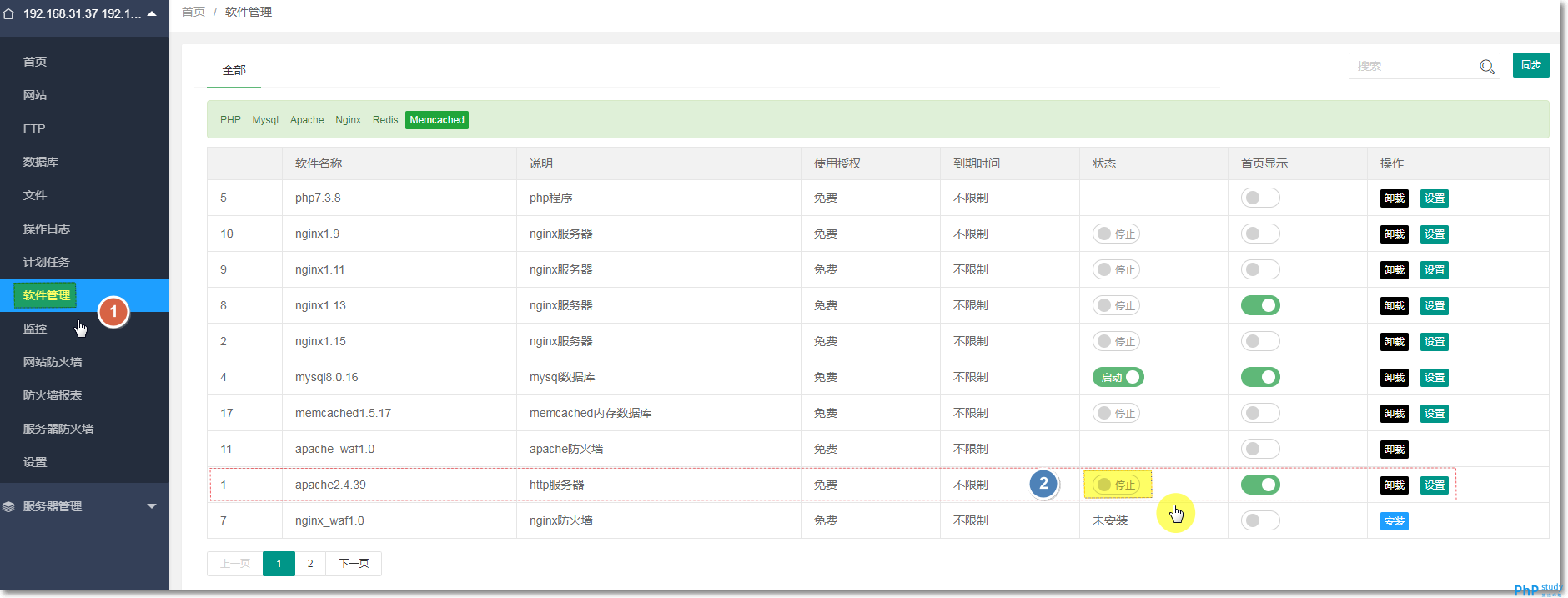This screenshot has width=1568, height=598.
Task: Click the stack icon next to 服务器管理
Action: click(x=9, y=506)
